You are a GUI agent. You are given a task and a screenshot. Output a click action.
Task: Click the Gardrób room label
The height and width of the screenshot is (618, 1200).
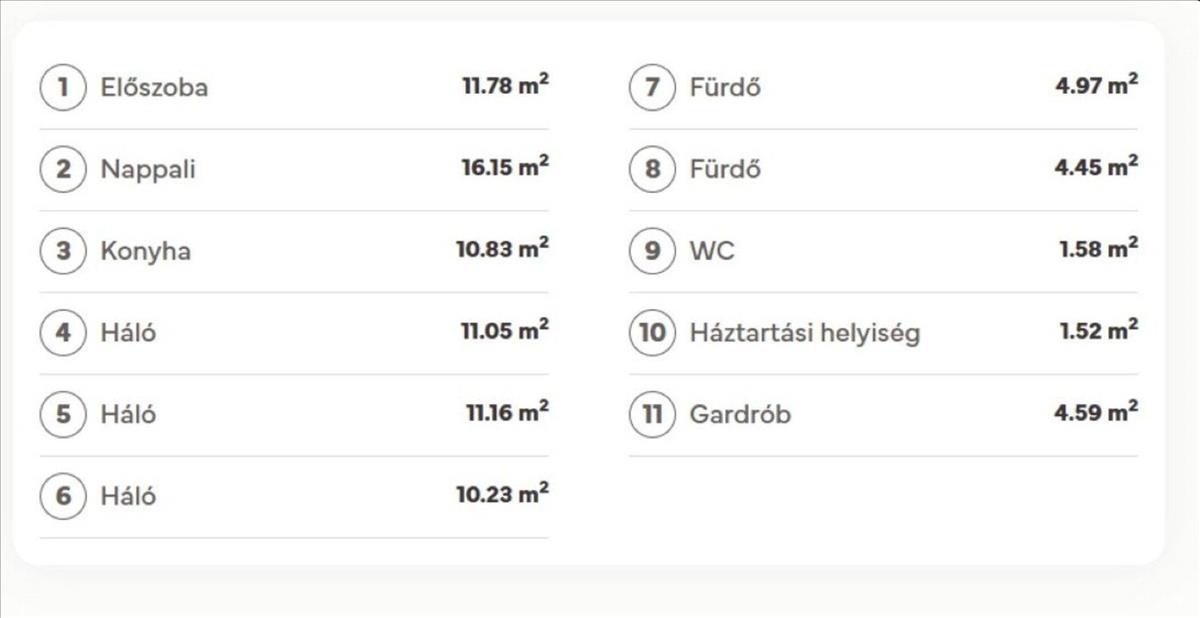(740, 414)
